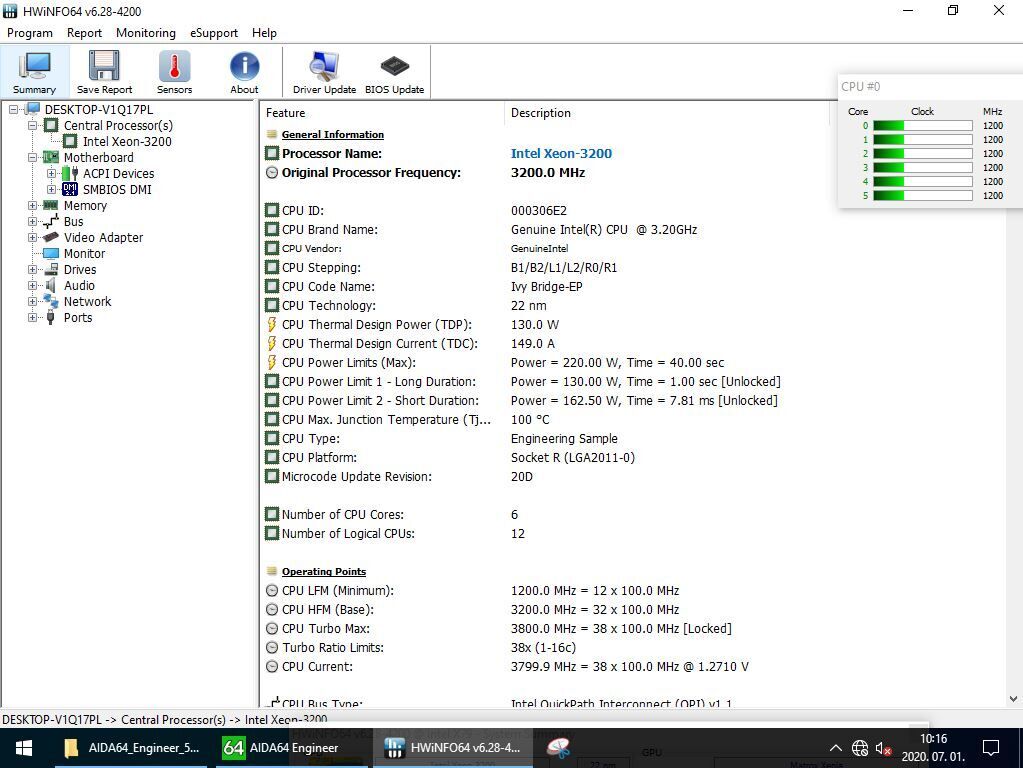This screenshot has height=768, width=1023.
Task: Open the Program menu
Action: pos(30,33)
